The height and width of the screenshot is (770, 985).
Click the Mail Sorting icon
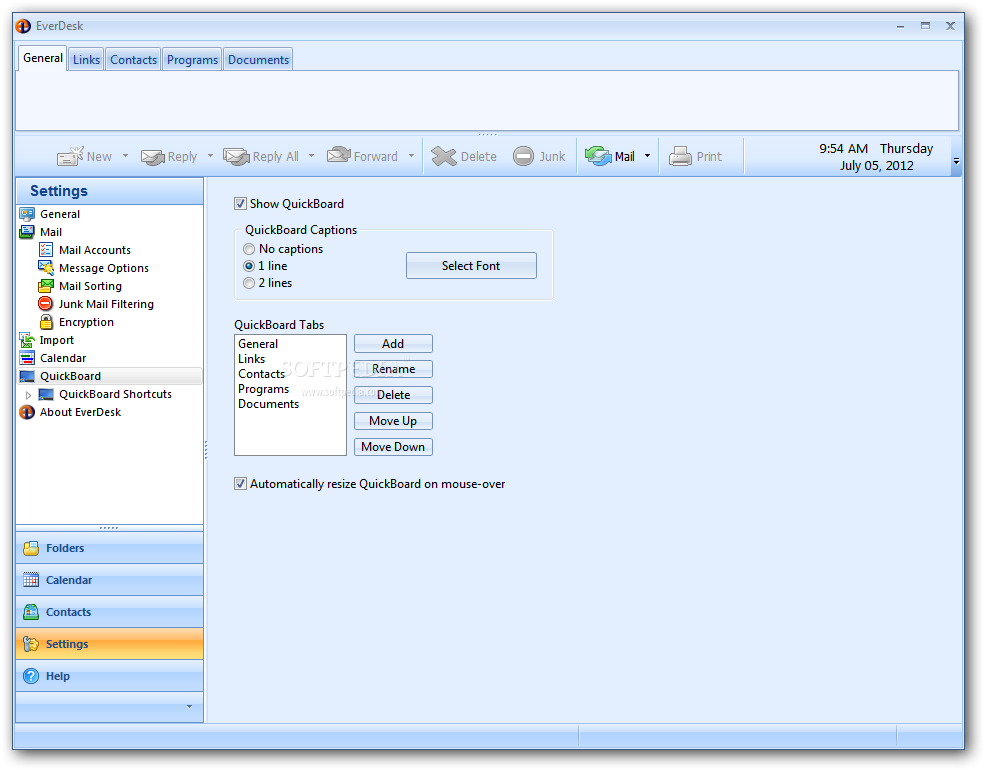click(46, 286)
